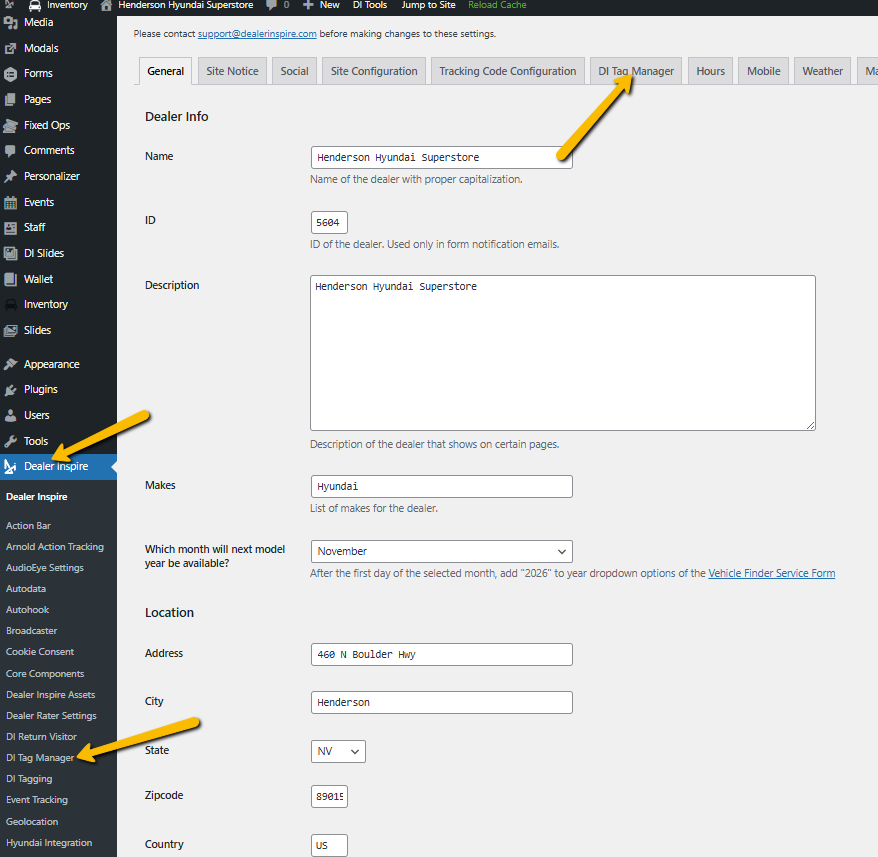Click the Country input field
878x857 pixels.
[329, 845]
